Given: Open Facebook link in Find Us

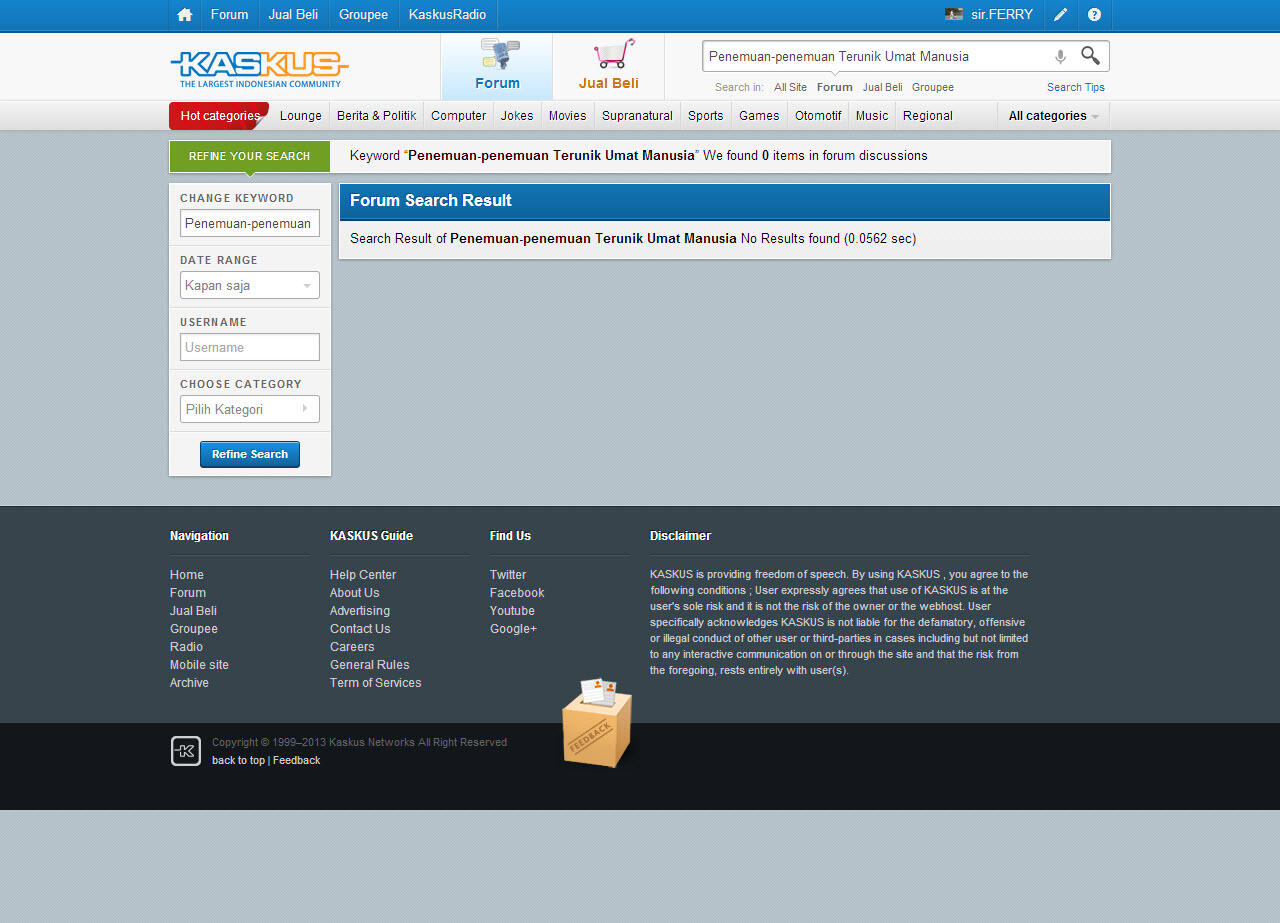Looking at the screenshot, I should point(517,593).
